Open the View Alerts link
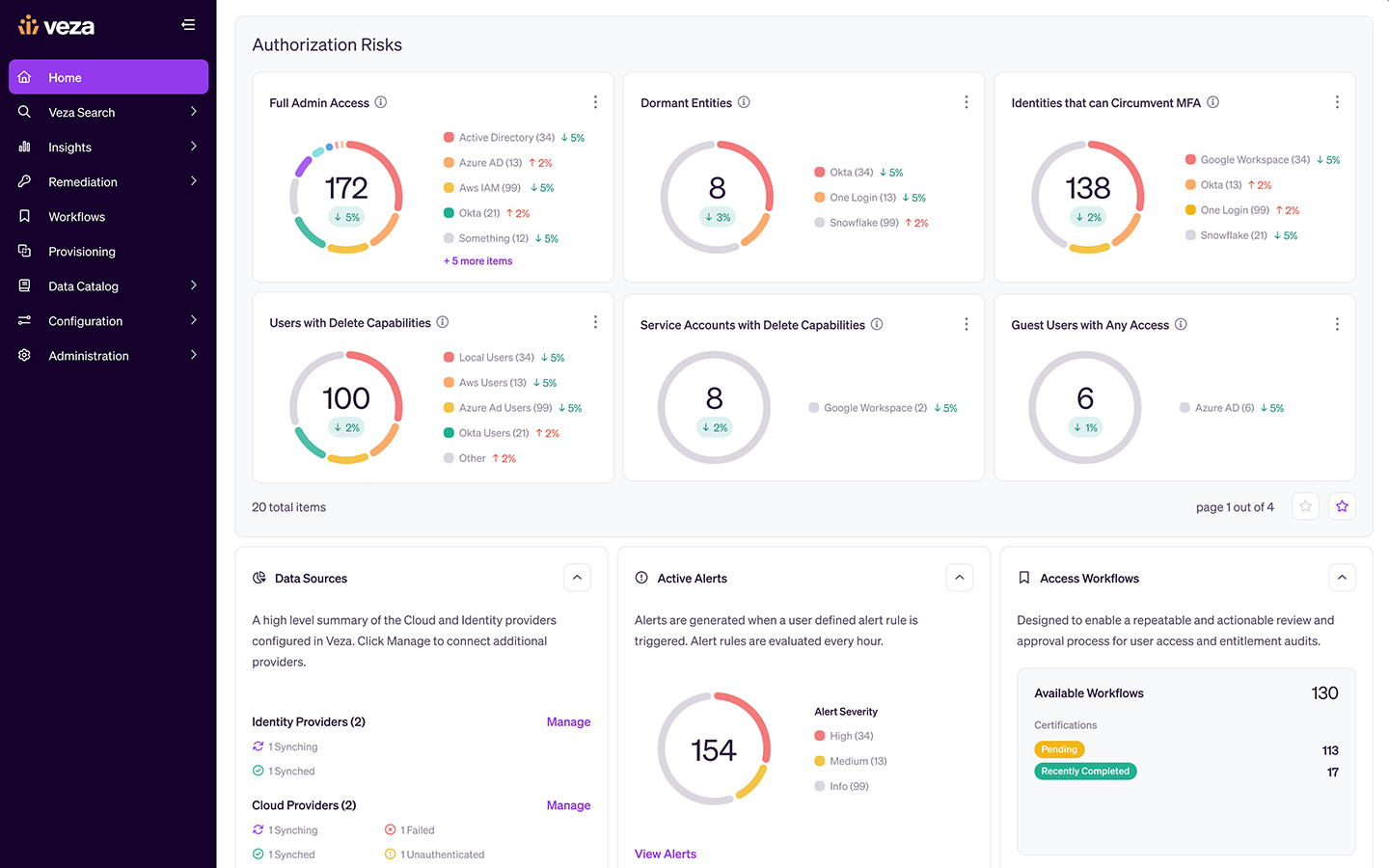Viewport: 1389px width, 868px height. click(666, 854)
